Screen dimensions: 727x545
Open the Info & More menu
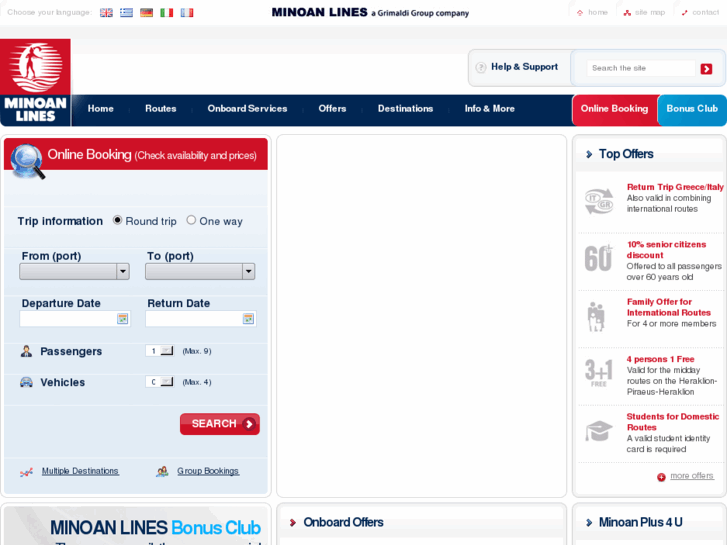tap(490, 109)
